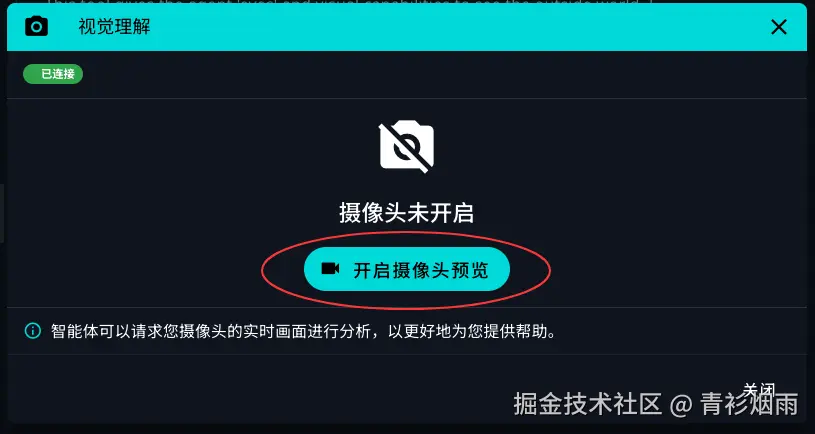Close the 视觉理解 dialog with the X
The width and height of the screenshot is (815, 434).
pyautogui.click(x=779, y=27)
